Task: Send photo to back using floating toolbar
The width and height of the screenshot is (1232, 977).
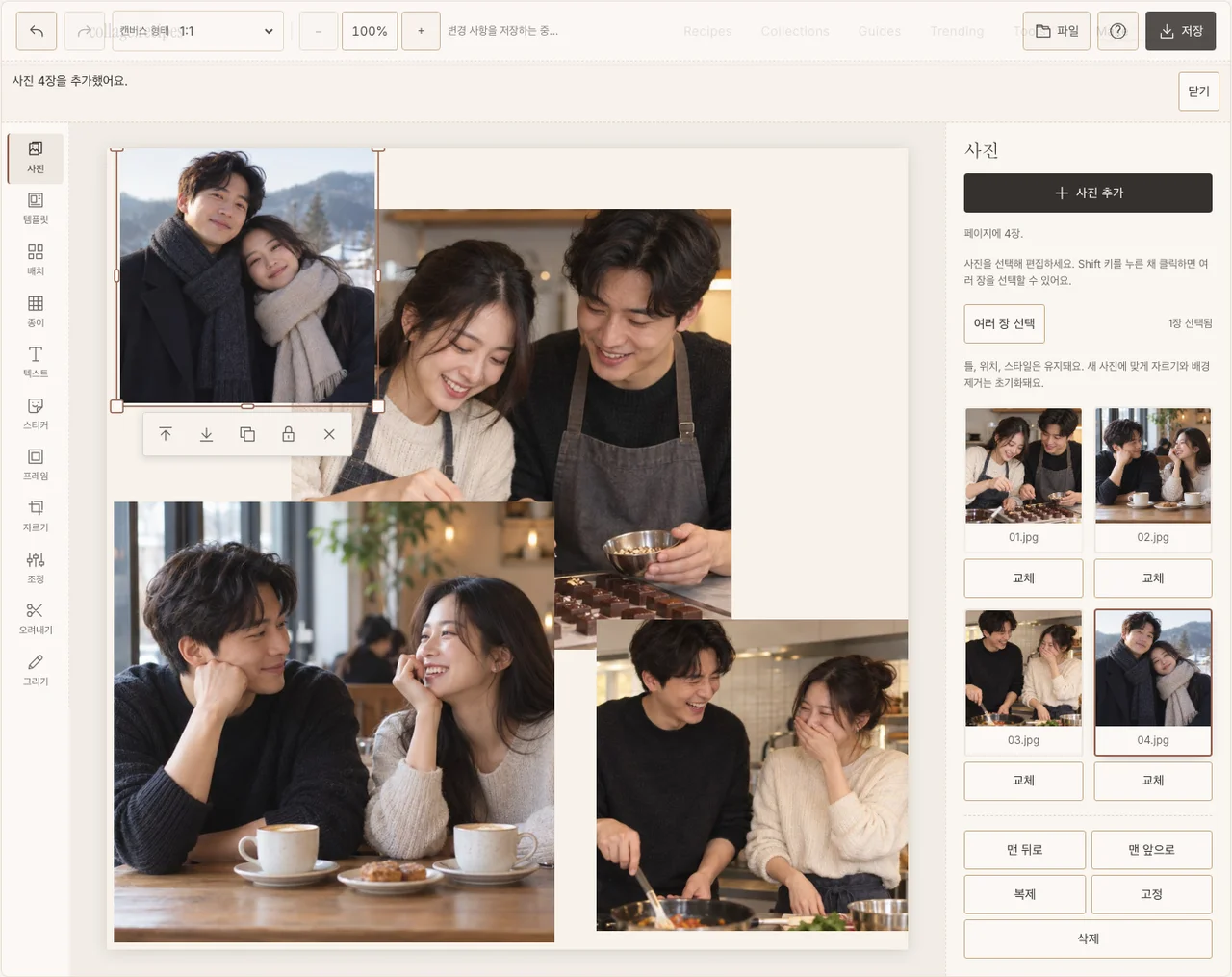Action: [x=206, y=434]
